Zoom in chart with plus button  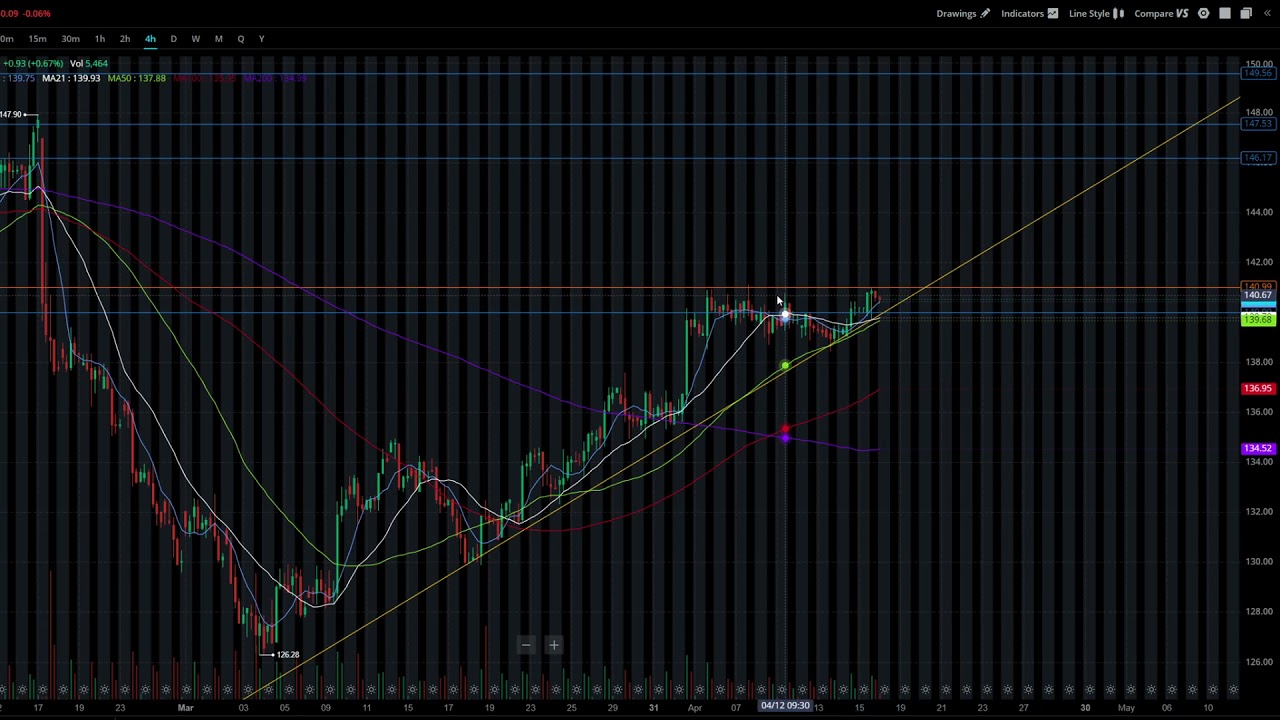coord(553,645)
